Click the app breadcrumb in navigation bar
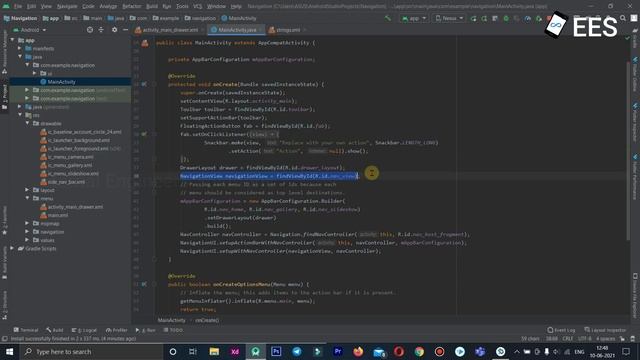The width and height of the screenshot is (640, 360). 51,18
